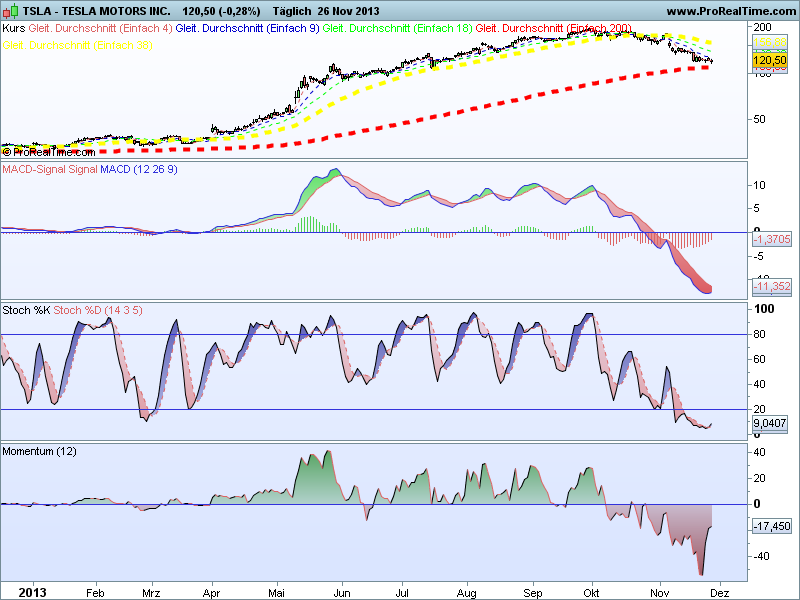The image size is (800, 600).
Task: Click the 156,88 moving average value tag
Action: [x=769, y=42]
